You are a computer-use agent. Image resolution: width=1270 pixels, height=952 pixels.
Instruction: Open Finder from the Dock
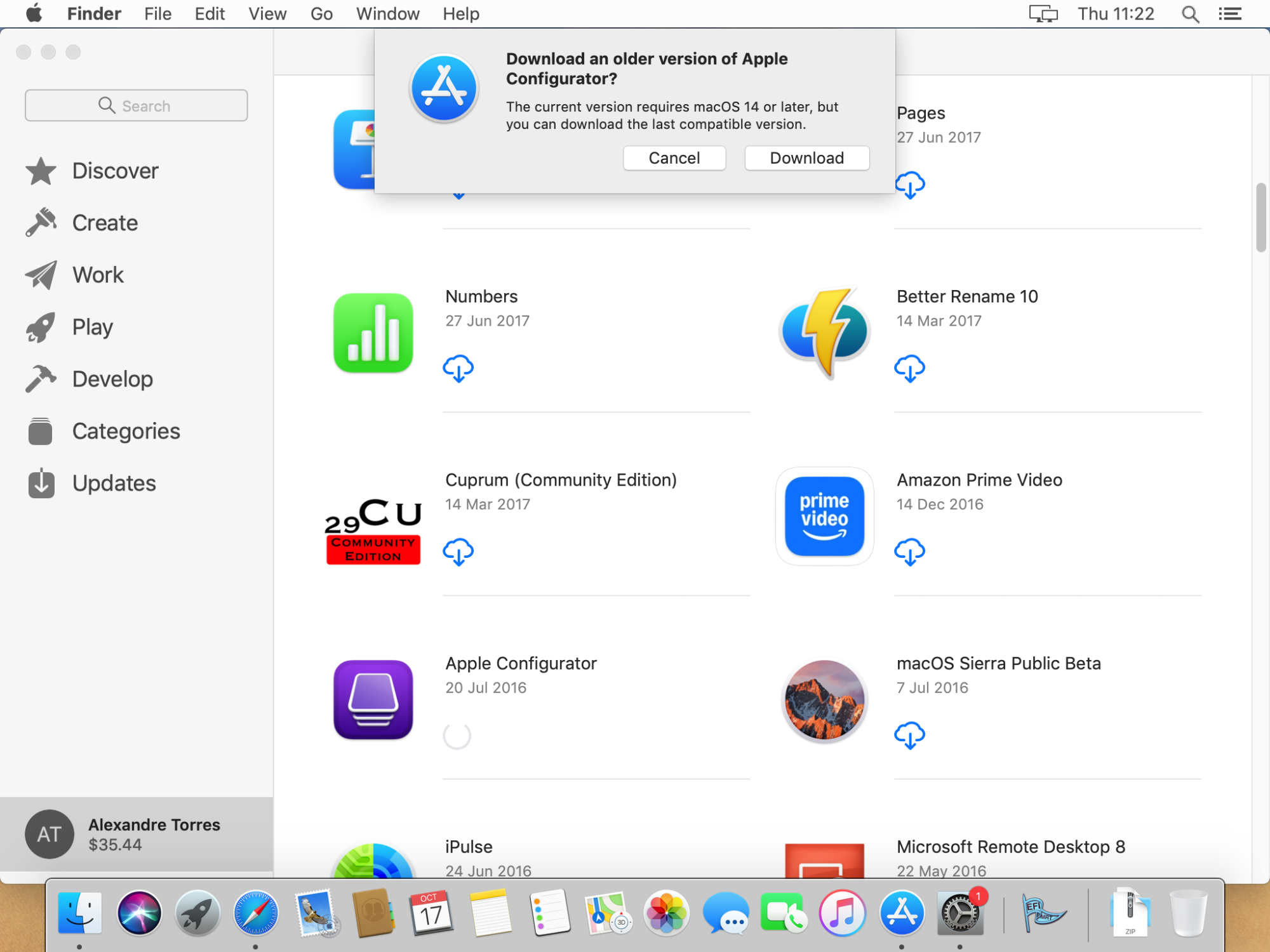pos(80,913)
